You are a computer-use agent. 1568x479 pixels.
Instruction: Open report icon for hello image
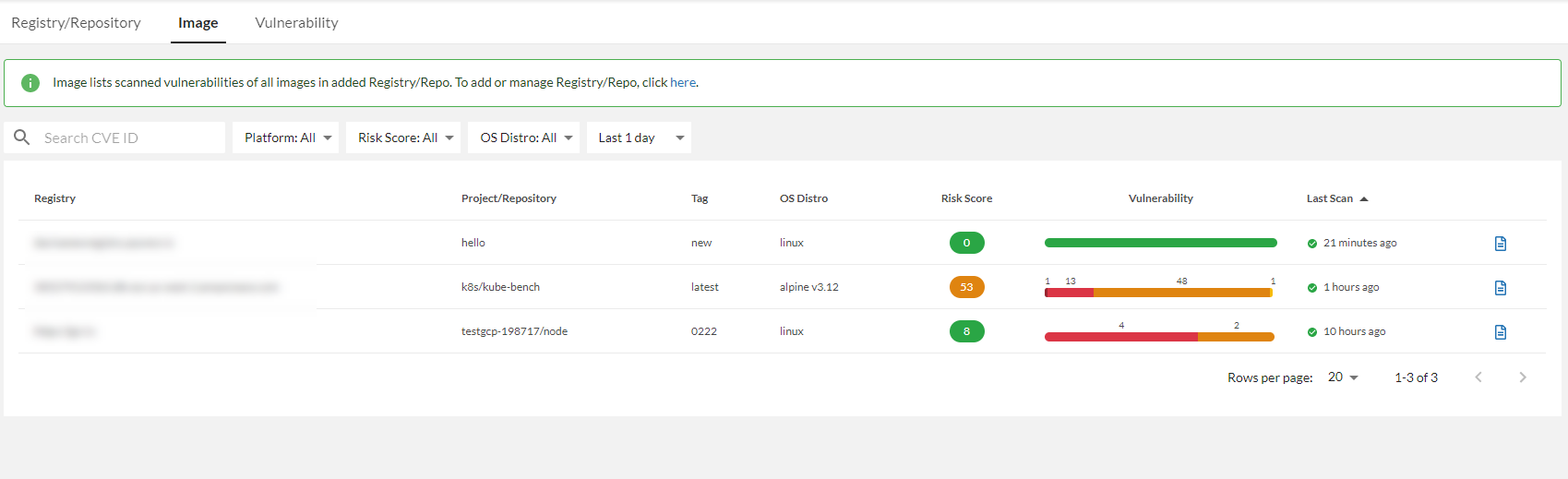point(1500,244)
